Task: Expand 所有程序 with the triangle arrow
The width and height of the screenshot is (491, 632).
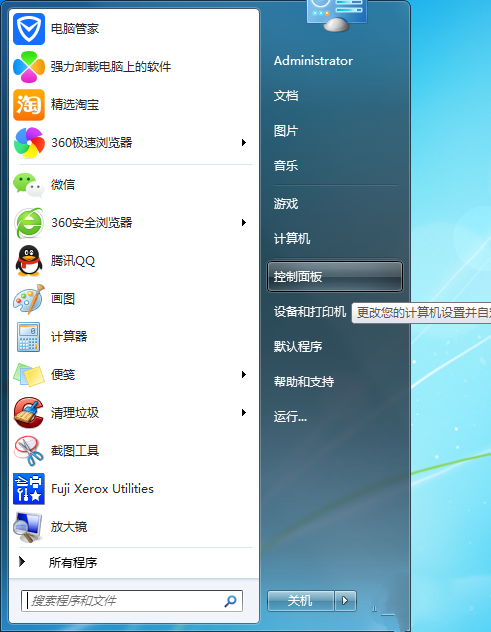Action: [x=22, y=561]
